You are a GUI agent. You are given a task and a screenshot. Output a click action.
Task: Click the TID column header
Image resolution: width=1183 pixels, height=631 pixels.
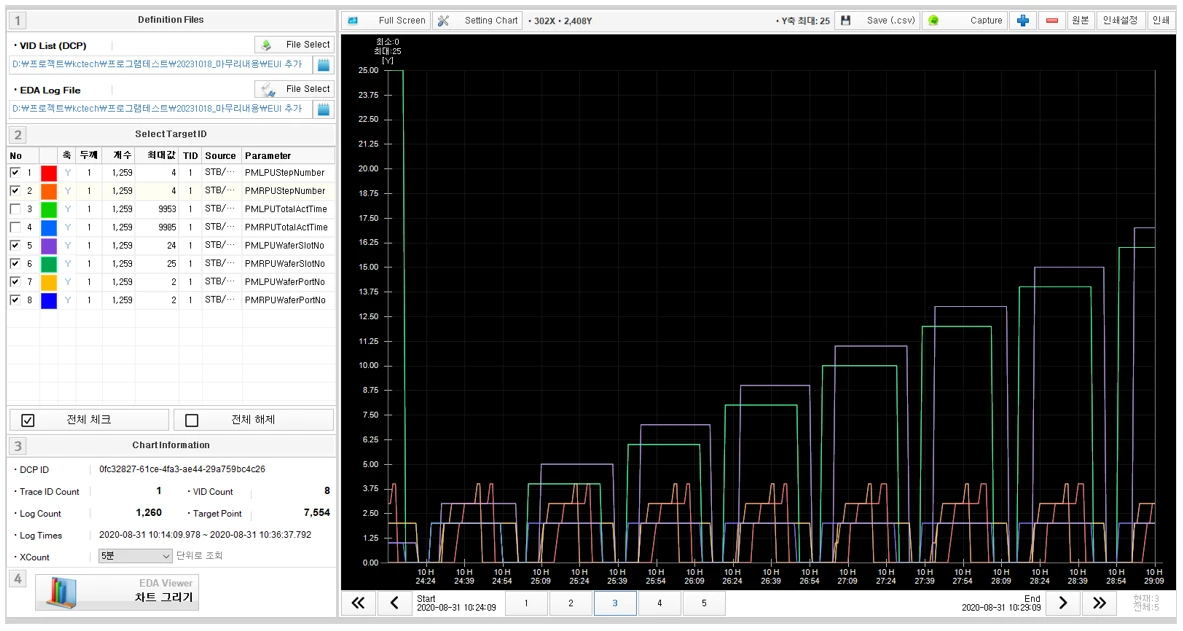[x=190, y=155]
